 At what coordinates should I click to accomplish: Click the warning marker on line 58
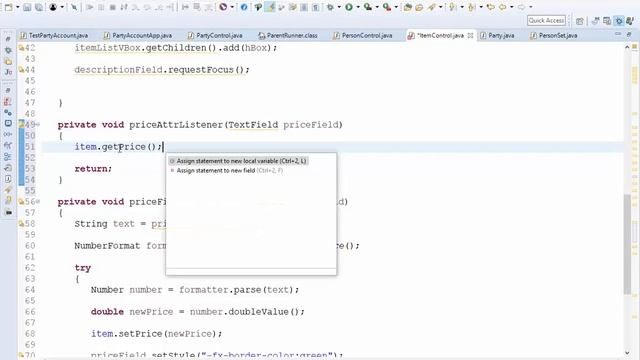tap(21, 224)
